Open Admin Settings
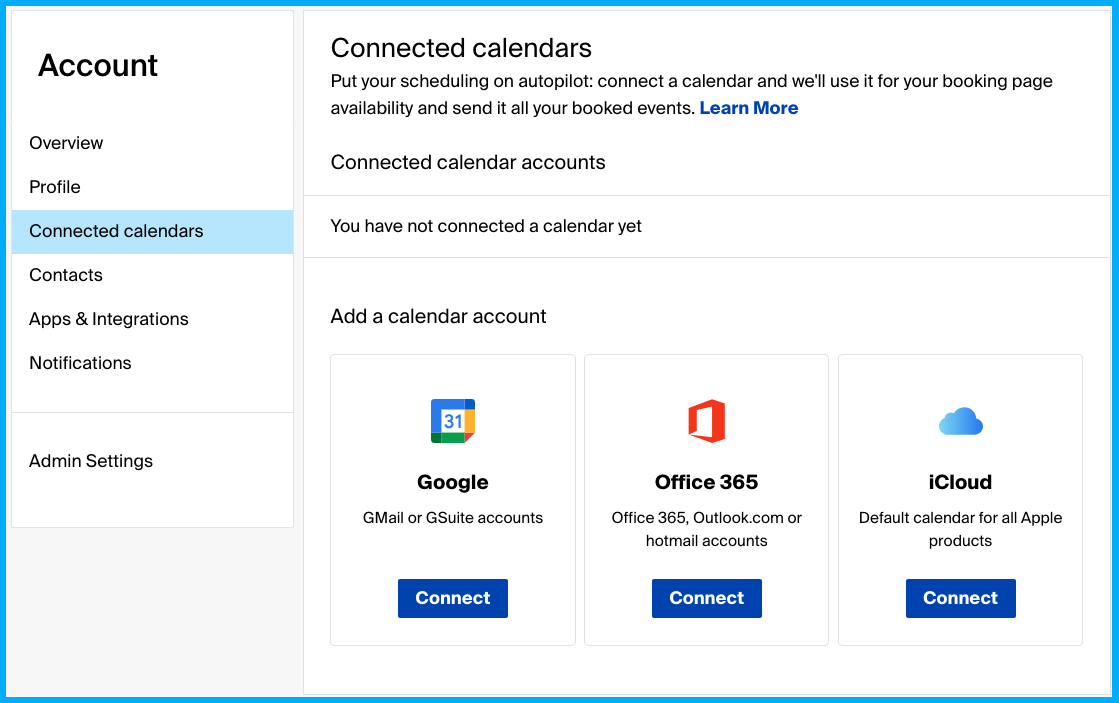This screenshot has width=1119, height=703. pyautogui.click(x=91, y=461)
